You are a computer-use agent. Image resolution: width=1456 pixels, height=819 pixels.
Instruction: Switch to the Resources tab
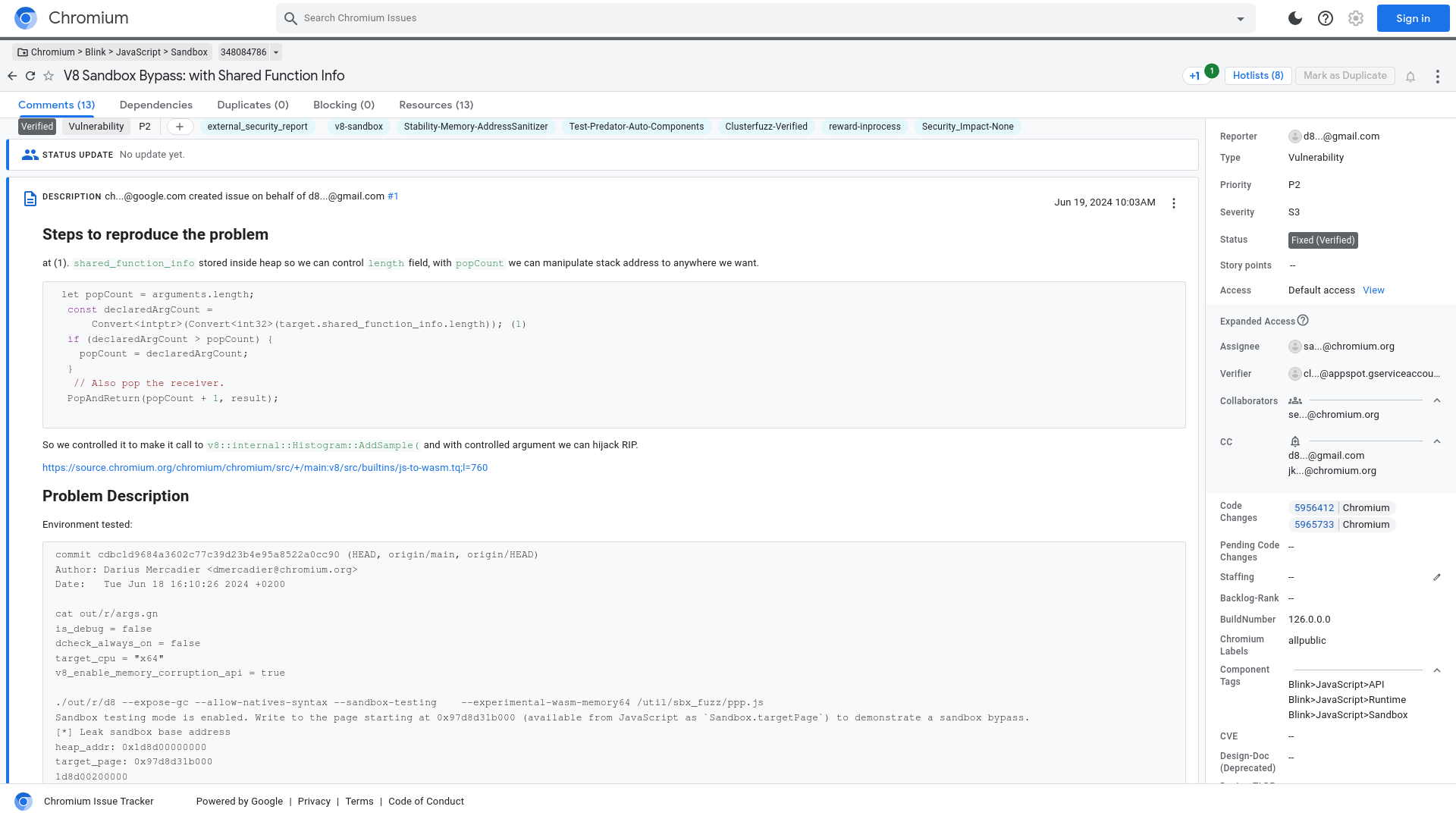[436, 105]
